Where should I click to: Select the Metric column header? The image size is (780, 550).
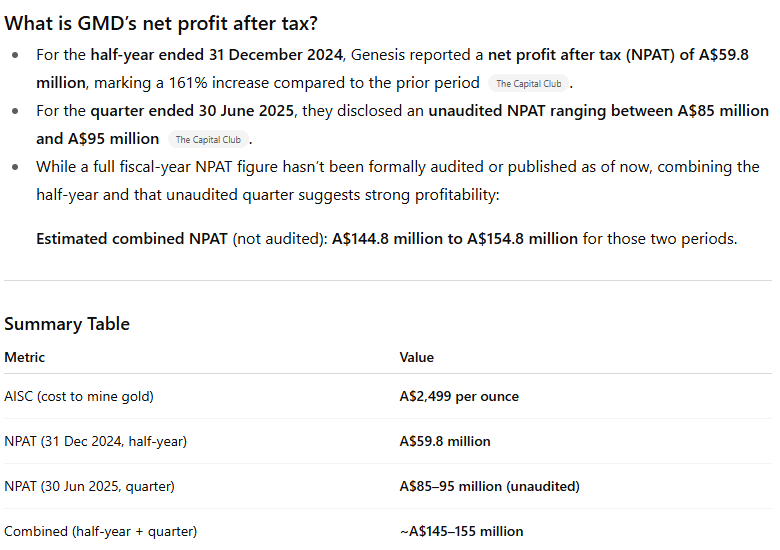25,357
